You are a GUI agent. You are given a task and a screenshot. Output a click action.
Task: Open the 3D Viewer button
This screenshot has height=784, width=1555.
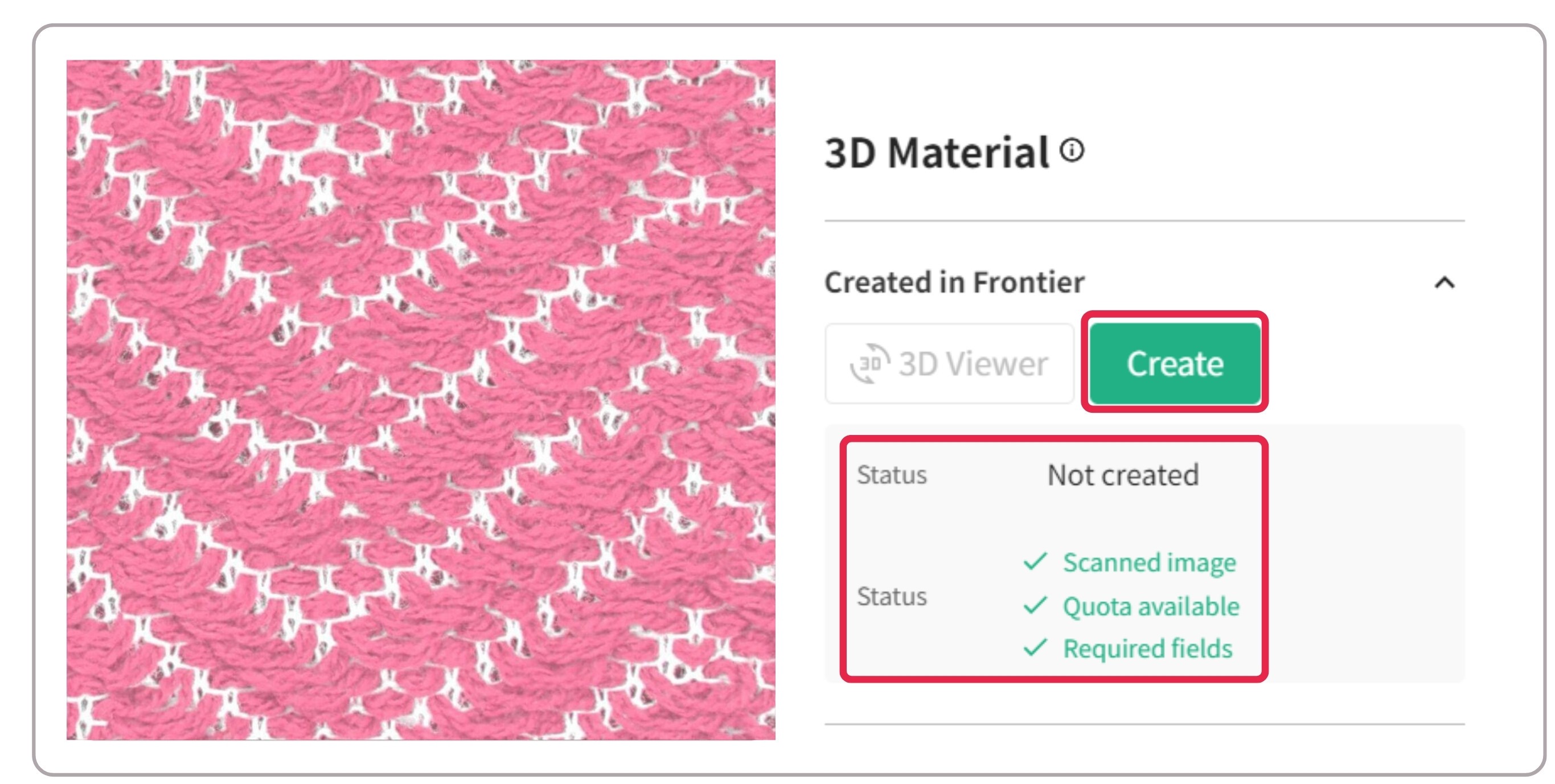coord(949,363)
